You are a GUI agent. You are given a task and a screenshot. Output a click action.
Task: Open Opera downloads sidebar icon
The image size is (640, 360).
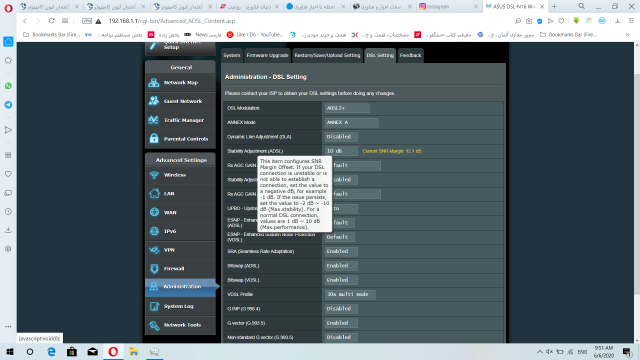click(x=8, y=230)
